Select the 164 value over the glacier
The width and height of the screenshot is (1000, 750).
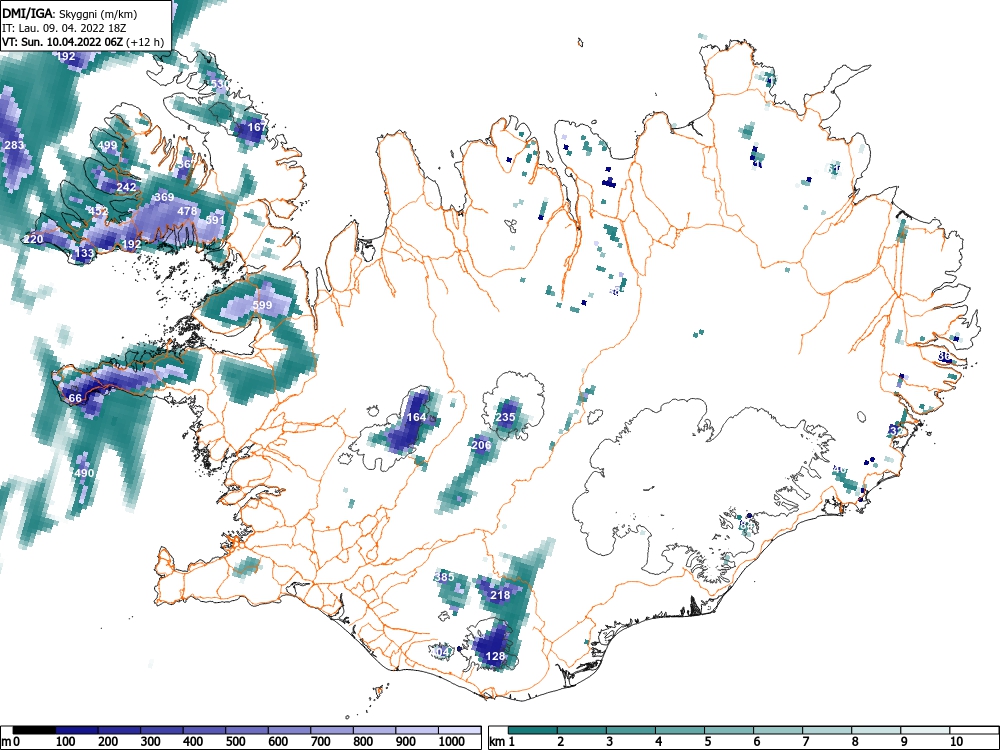point(416,417)
